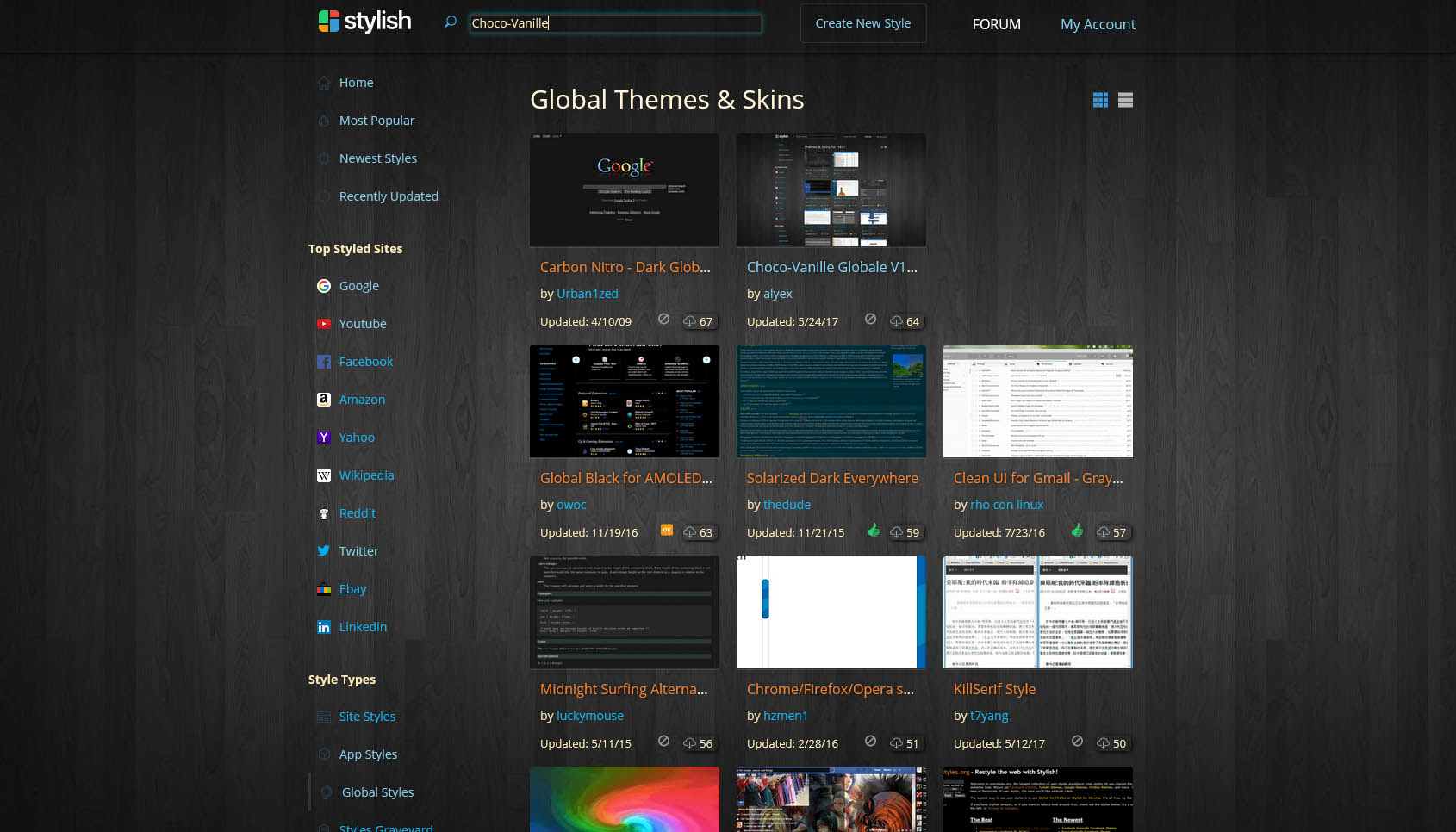Image resolution: width=1456 pixels, height=832 pixels.
Task: Open Carbon Nitro - Dark Glob... style title
Action: click(625, 267)
